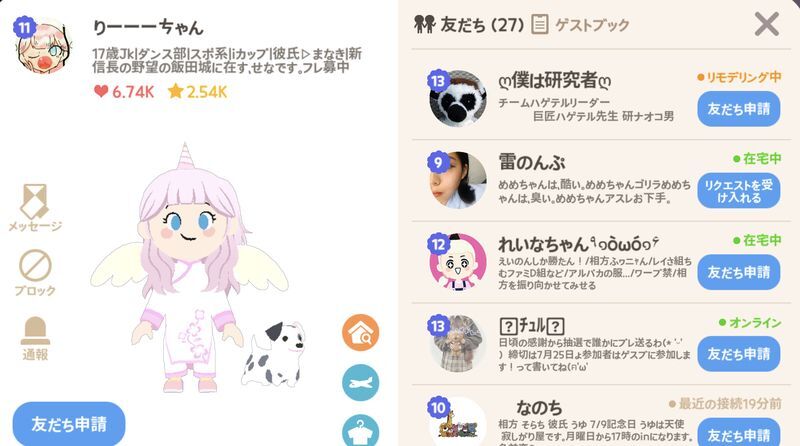Open the teal clothes hanger icon
Screen dimensions: 800x446
click(361, 431)
